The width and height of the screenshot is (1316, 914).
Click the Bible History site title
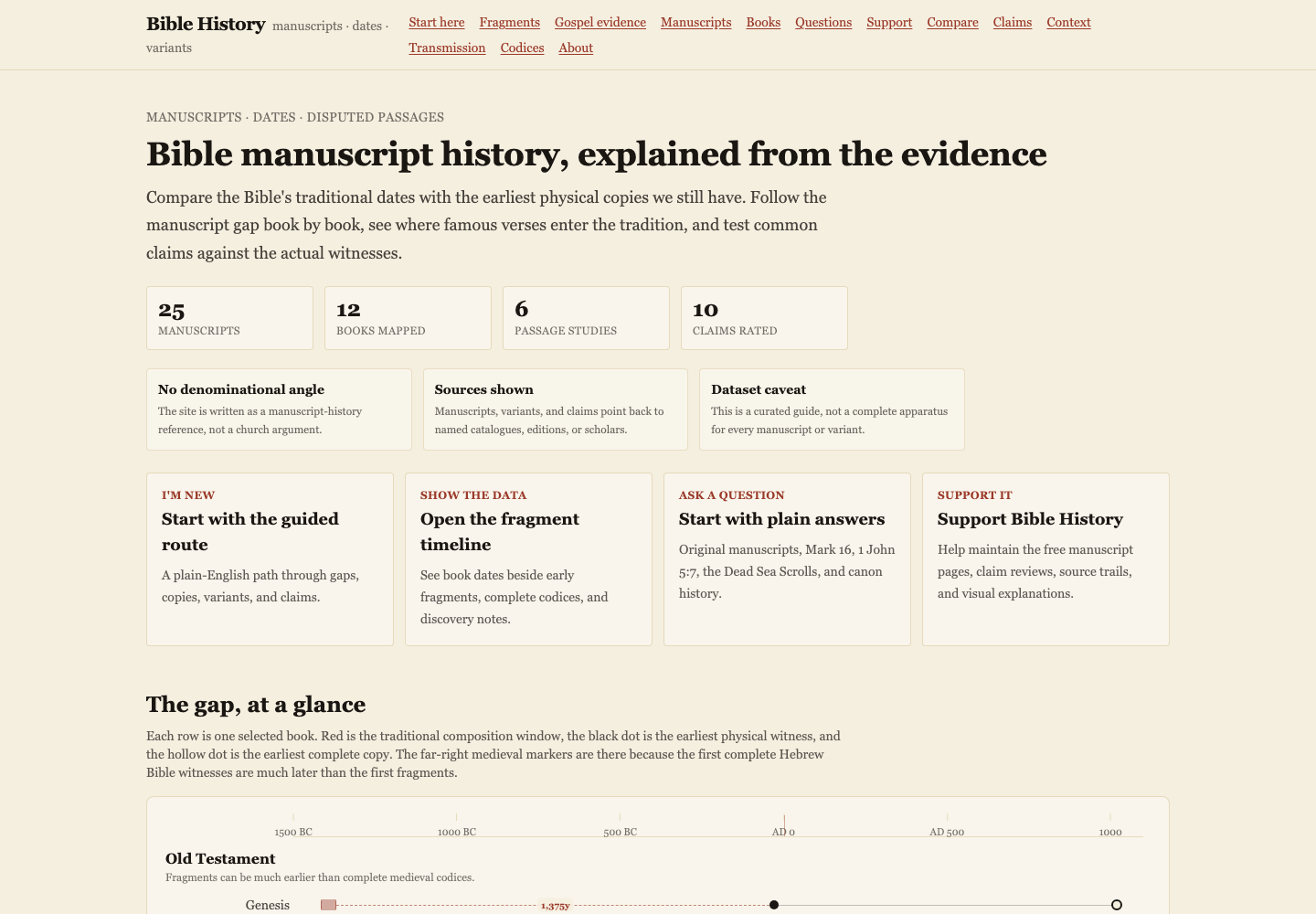(206, 24)
